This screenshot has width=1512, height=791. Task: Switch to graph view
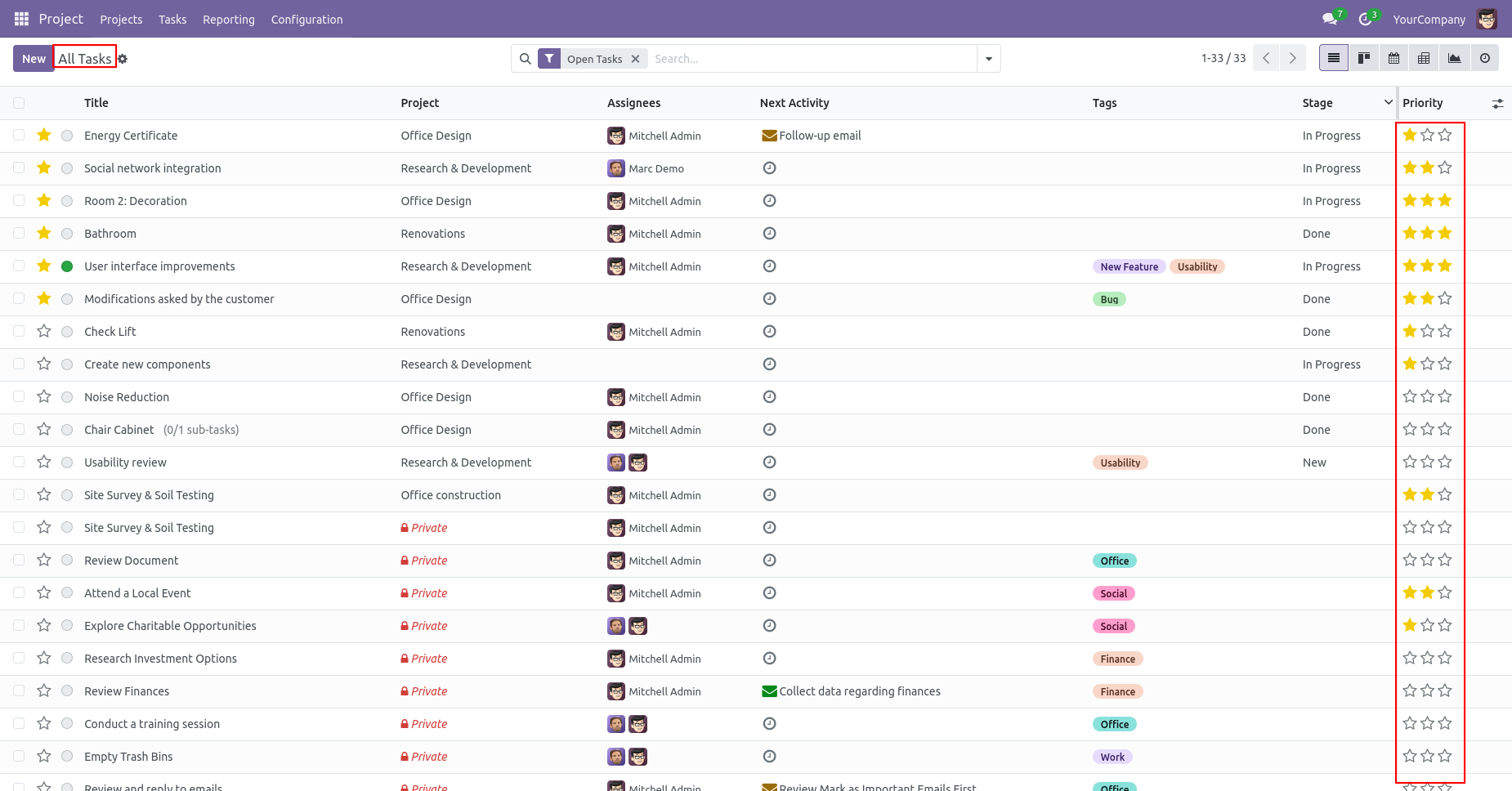[1455, 58]
